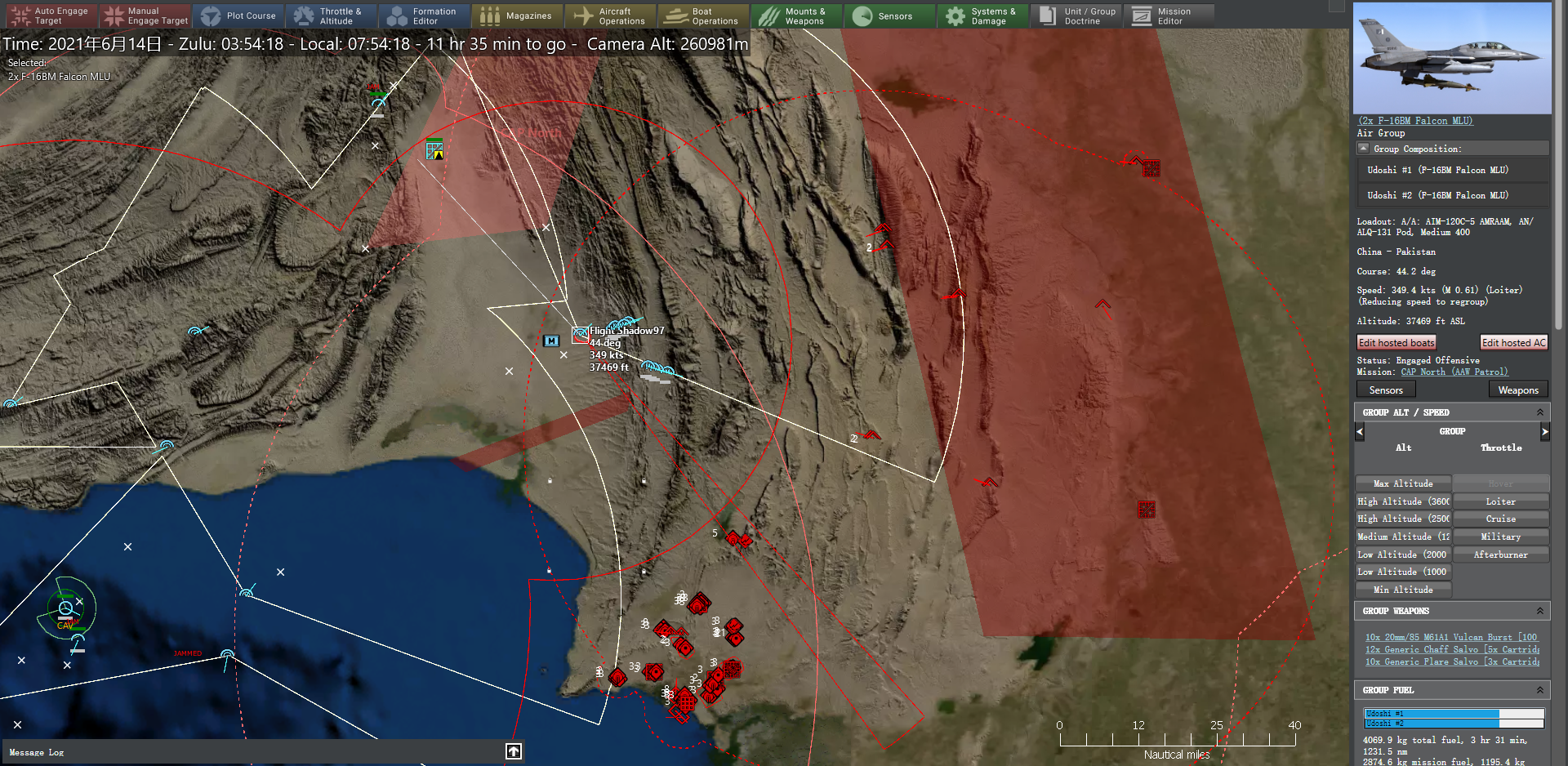This screenshot has width=1568, height=766.
Task: Collapse the Group Composition section
Action: (1363, 148)
